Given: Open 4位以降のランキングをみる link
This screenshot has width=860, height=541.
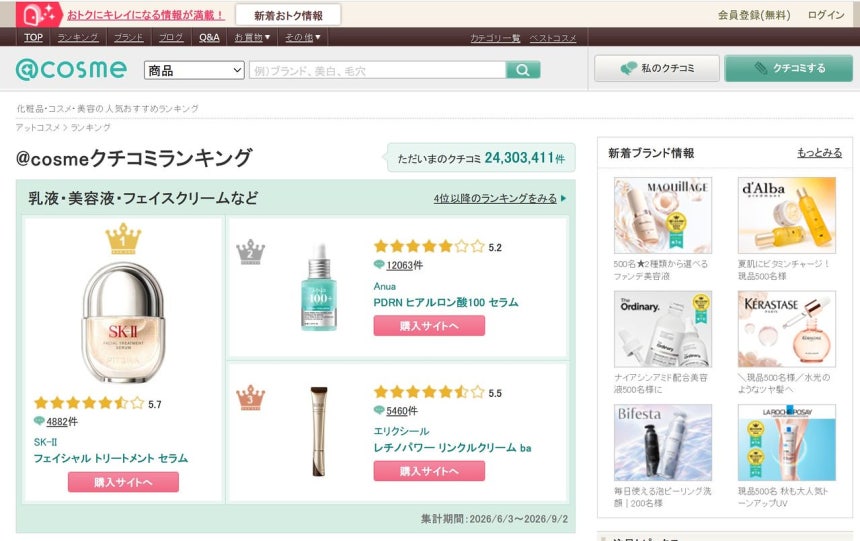Looking at the screenshot, I should point(495,199).
